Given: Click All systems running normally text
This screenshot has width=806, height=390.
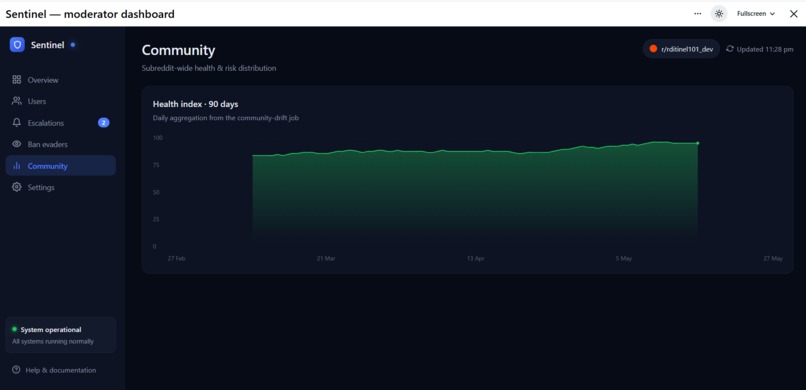Looking at the screenshot, I should 53,341.
